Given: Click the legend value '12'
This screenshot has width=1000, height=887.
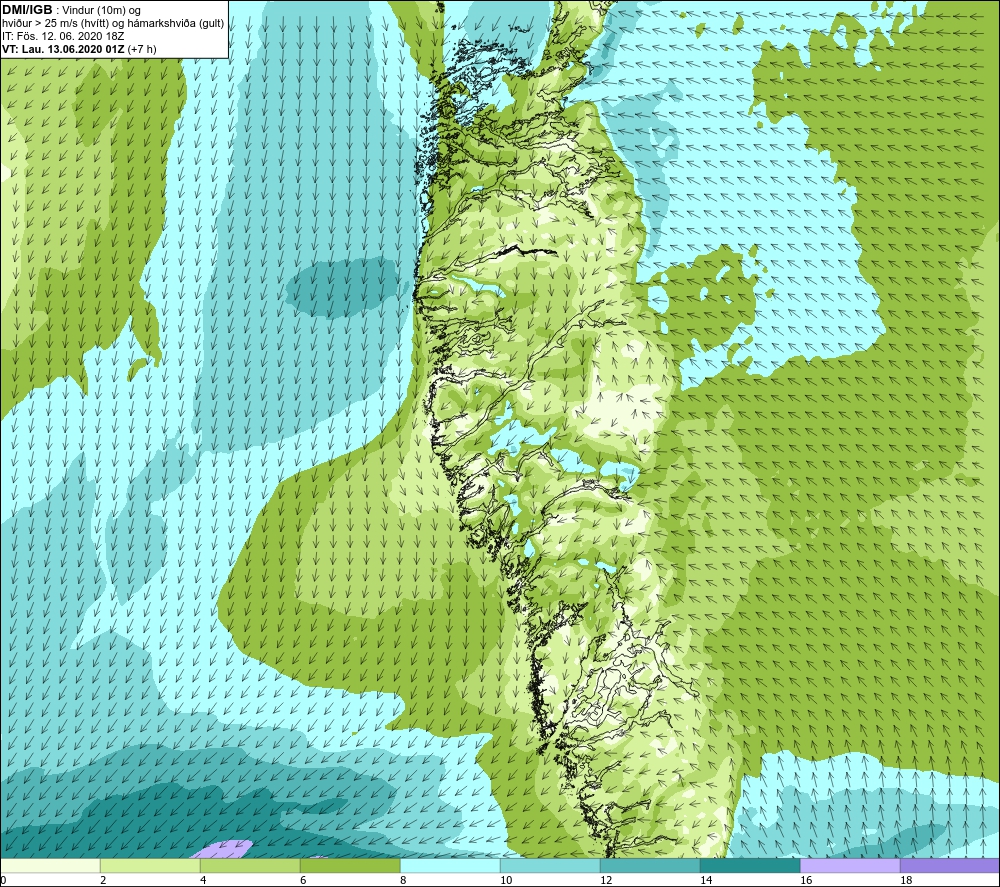Looking at the screenshot, I should 606,880.
